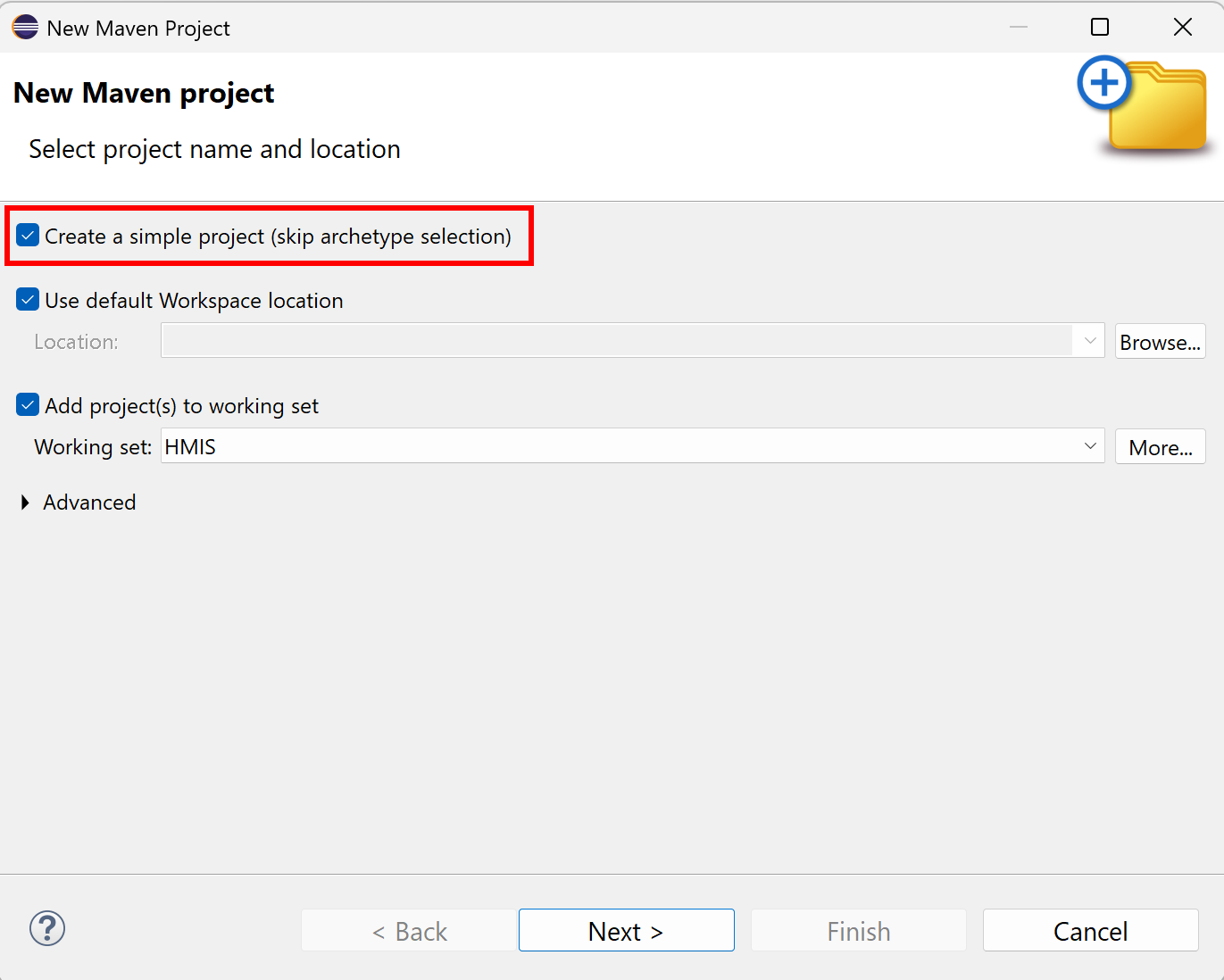This screenshot has height=980, width=1224.
Task: Close the New Maven Project dialog
Action: click(1183, 27)
